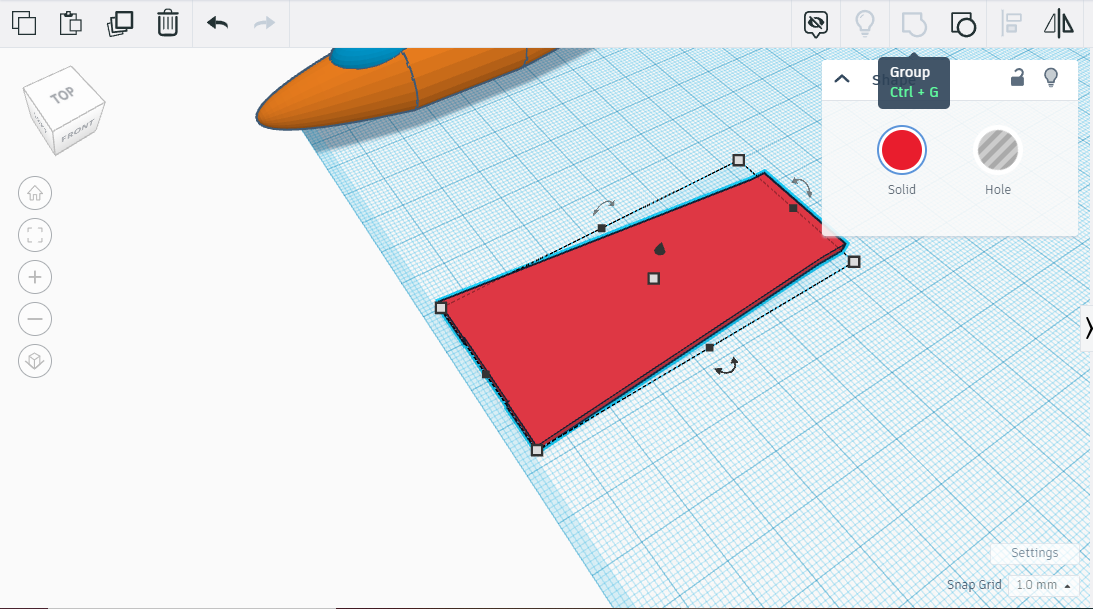Viewport: 1093px width, 609px height.
Task: Delete the selection with the trash icon
Action: pyautogui.click(x=167, y=23)
